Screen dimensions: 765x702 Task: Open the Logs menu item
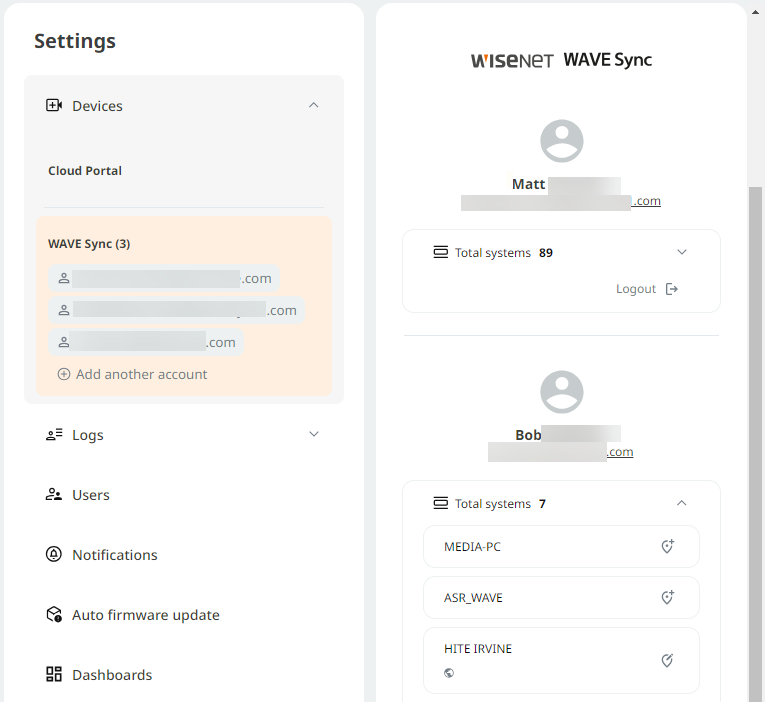click(88, 435)
